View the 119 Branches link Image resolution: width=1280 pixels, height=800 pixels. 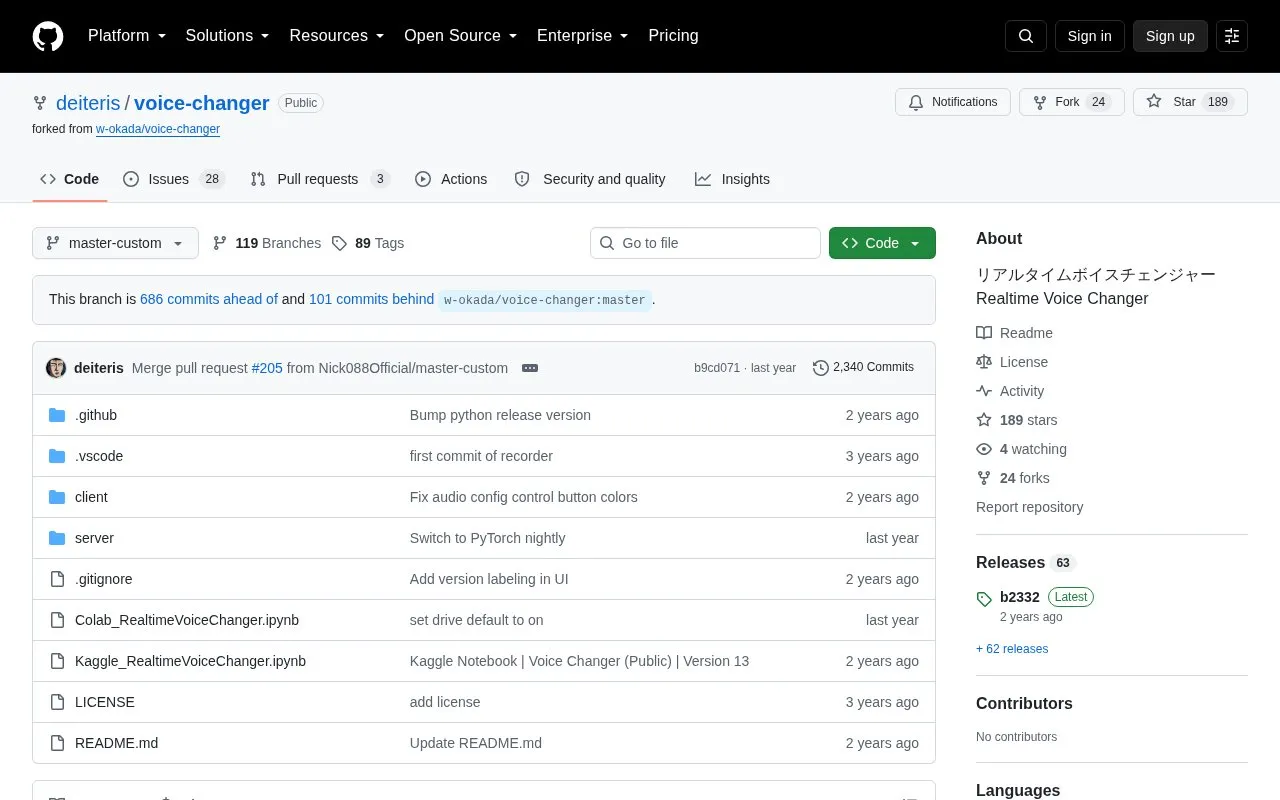tap(267, 243)
